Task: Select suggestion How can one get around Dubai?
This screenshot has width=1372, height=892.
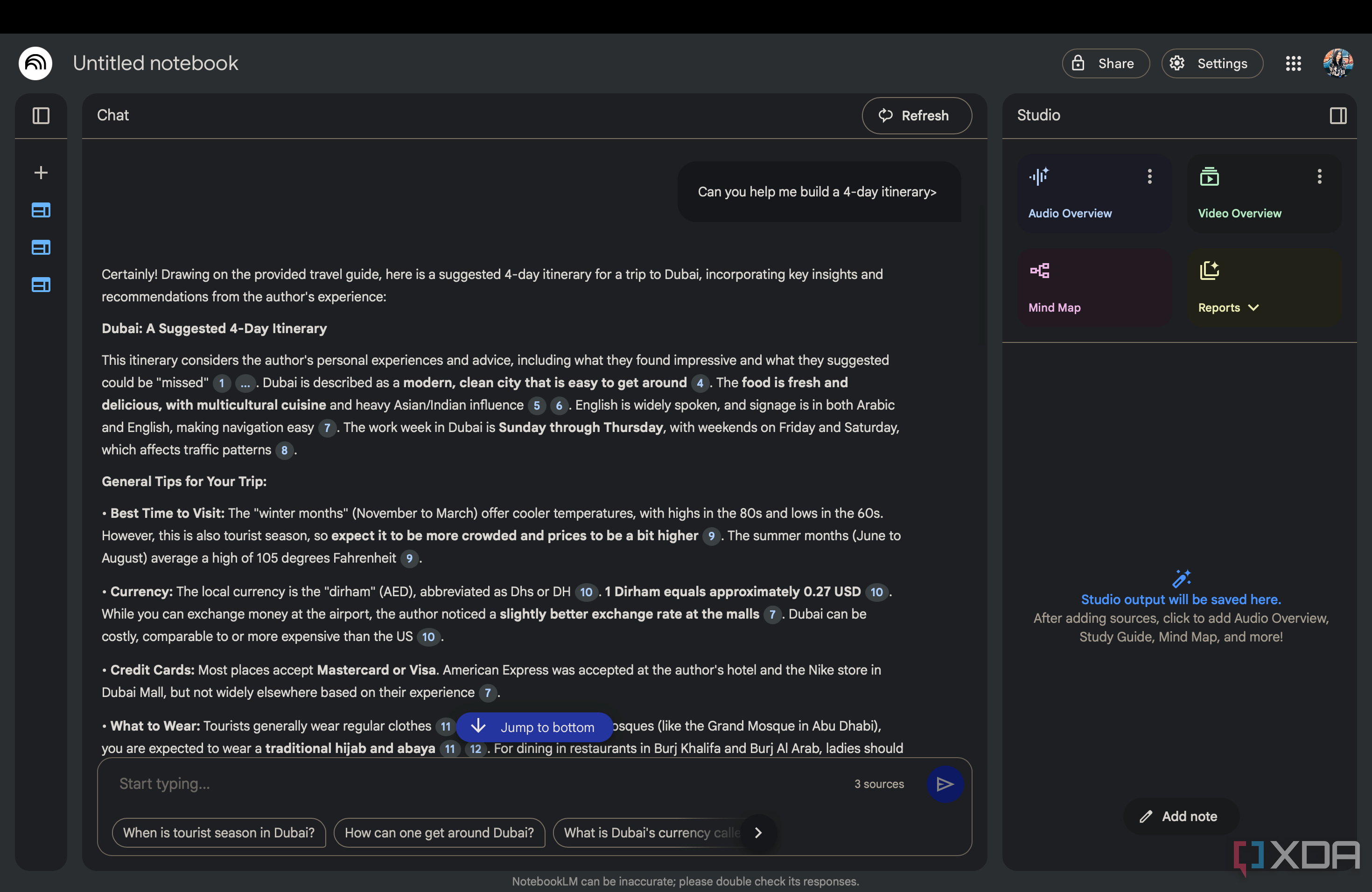Action: 439,833
